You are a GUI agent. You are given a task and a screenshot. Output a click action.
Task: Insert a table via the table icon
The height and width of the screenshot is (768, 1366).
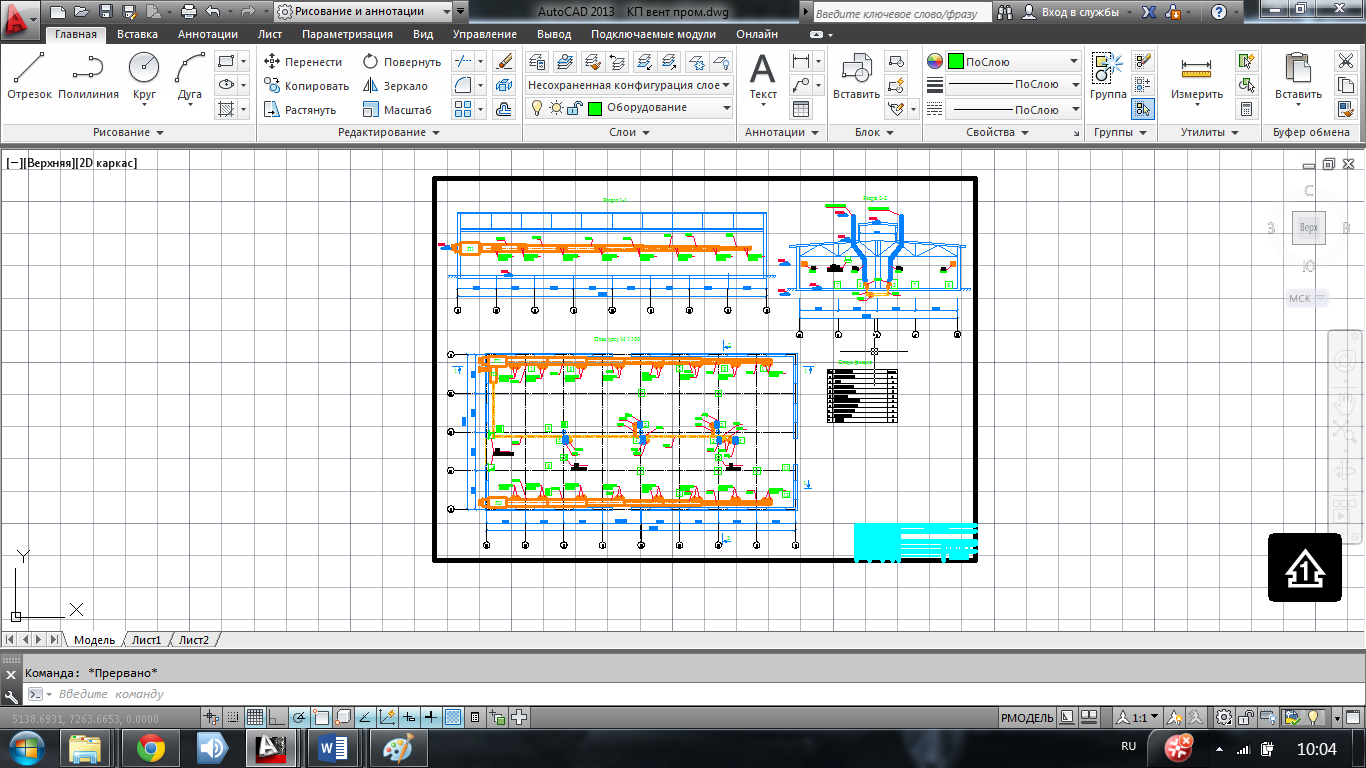800,109
